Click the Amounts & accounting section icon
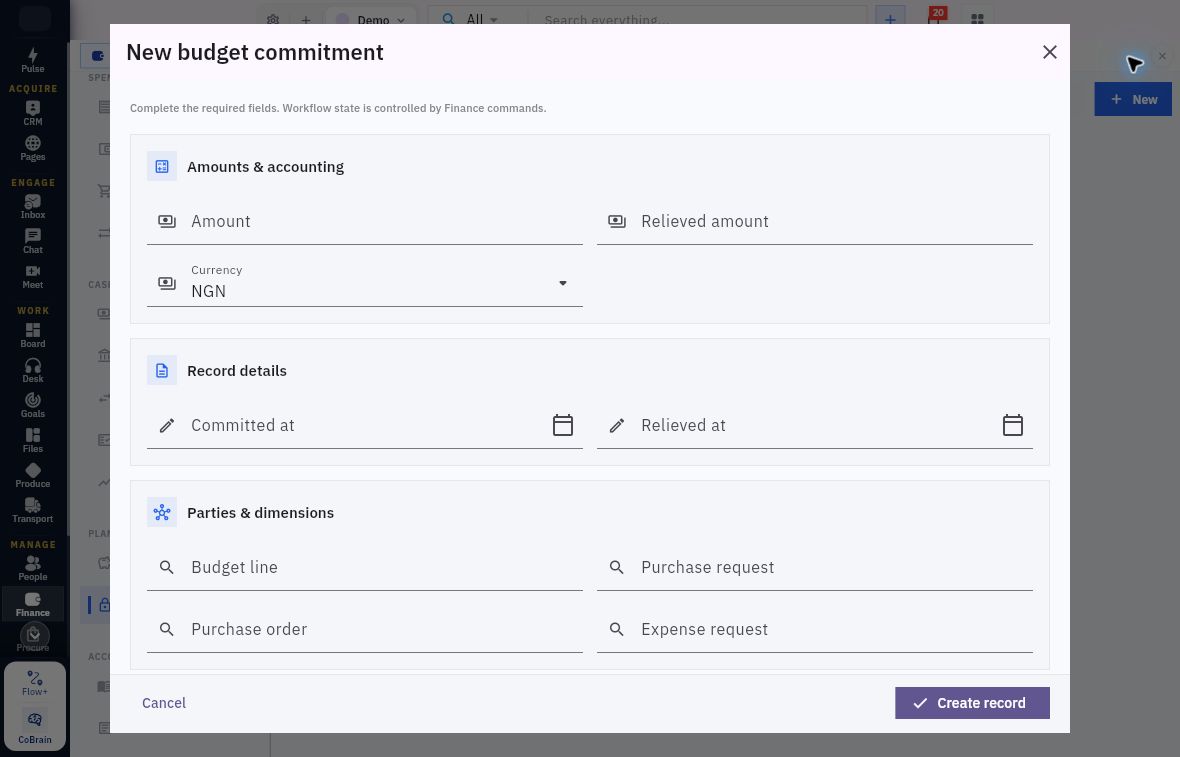 point(162,166)
